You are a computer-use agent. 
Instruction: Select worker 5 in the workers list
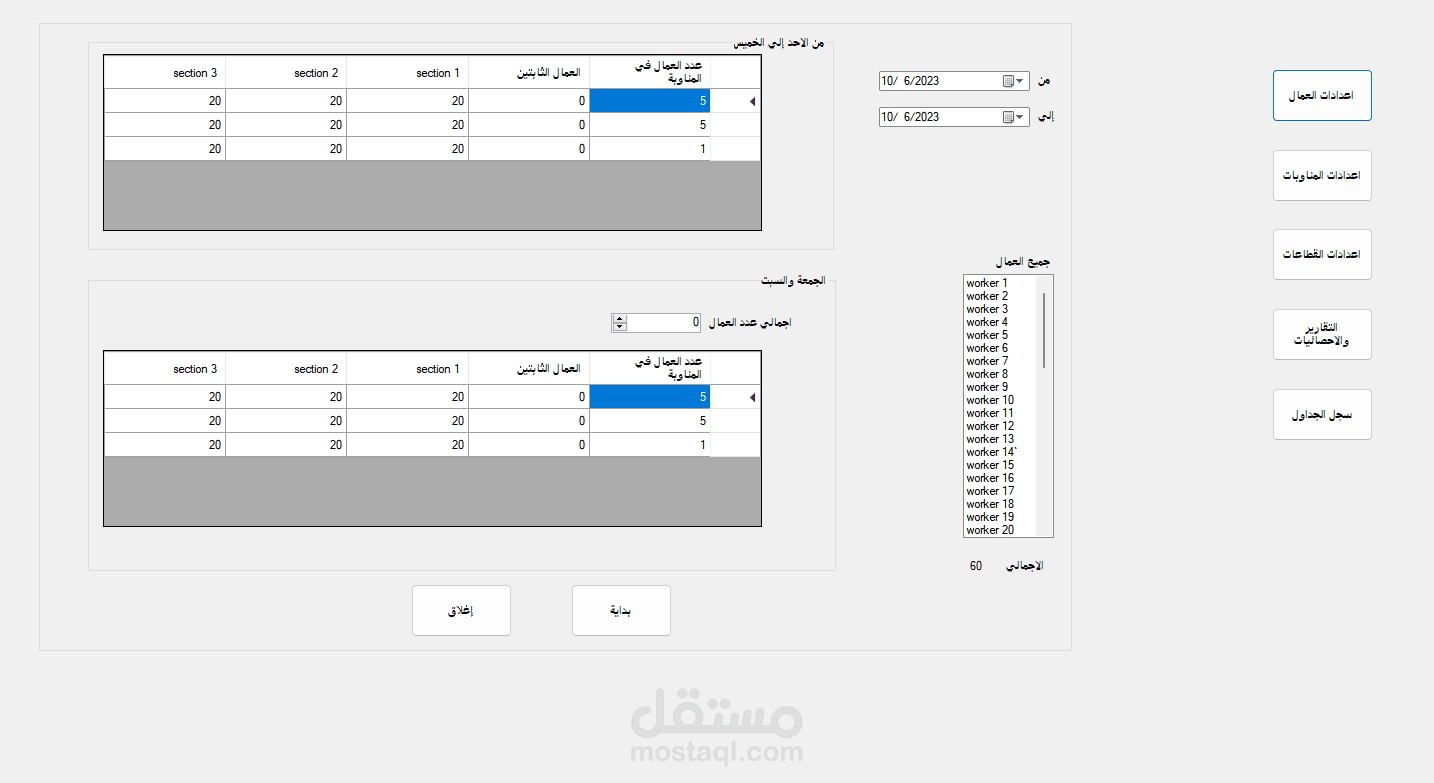[987, 335]
